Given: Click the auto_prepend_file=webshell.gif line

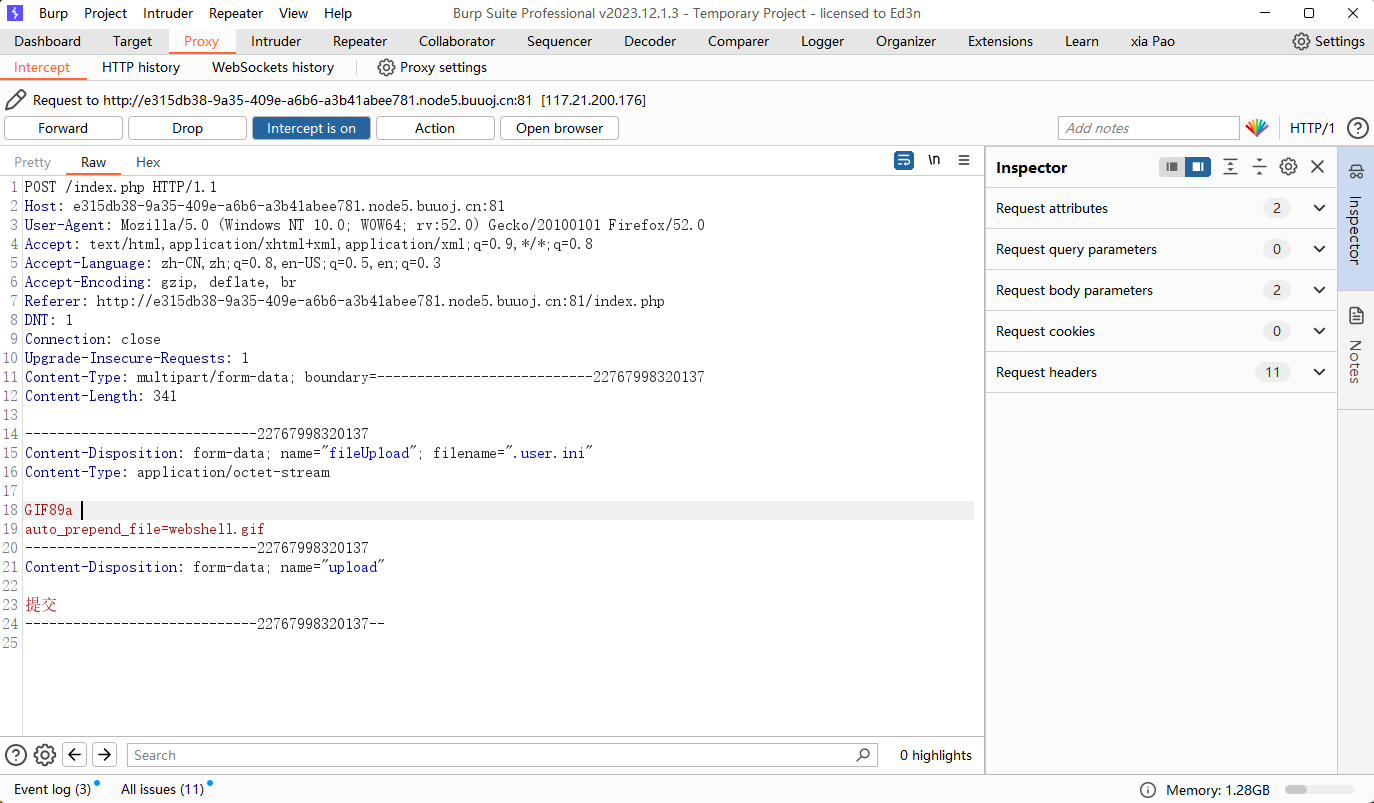Looking at the screenshot, I should tap(145, 529).
